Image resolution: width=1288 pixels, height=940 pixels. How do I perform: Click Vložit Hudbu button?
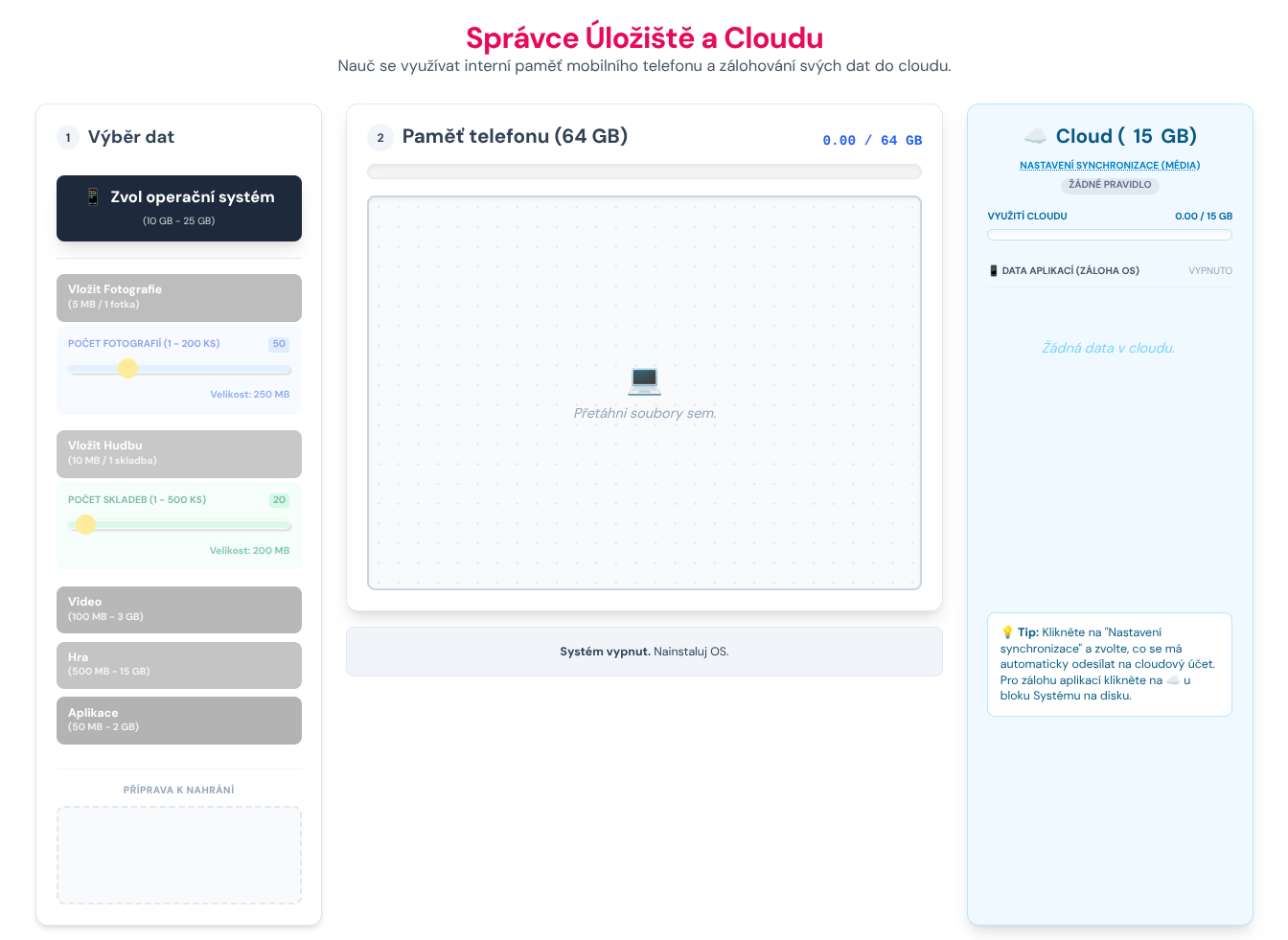click(179, 454)
